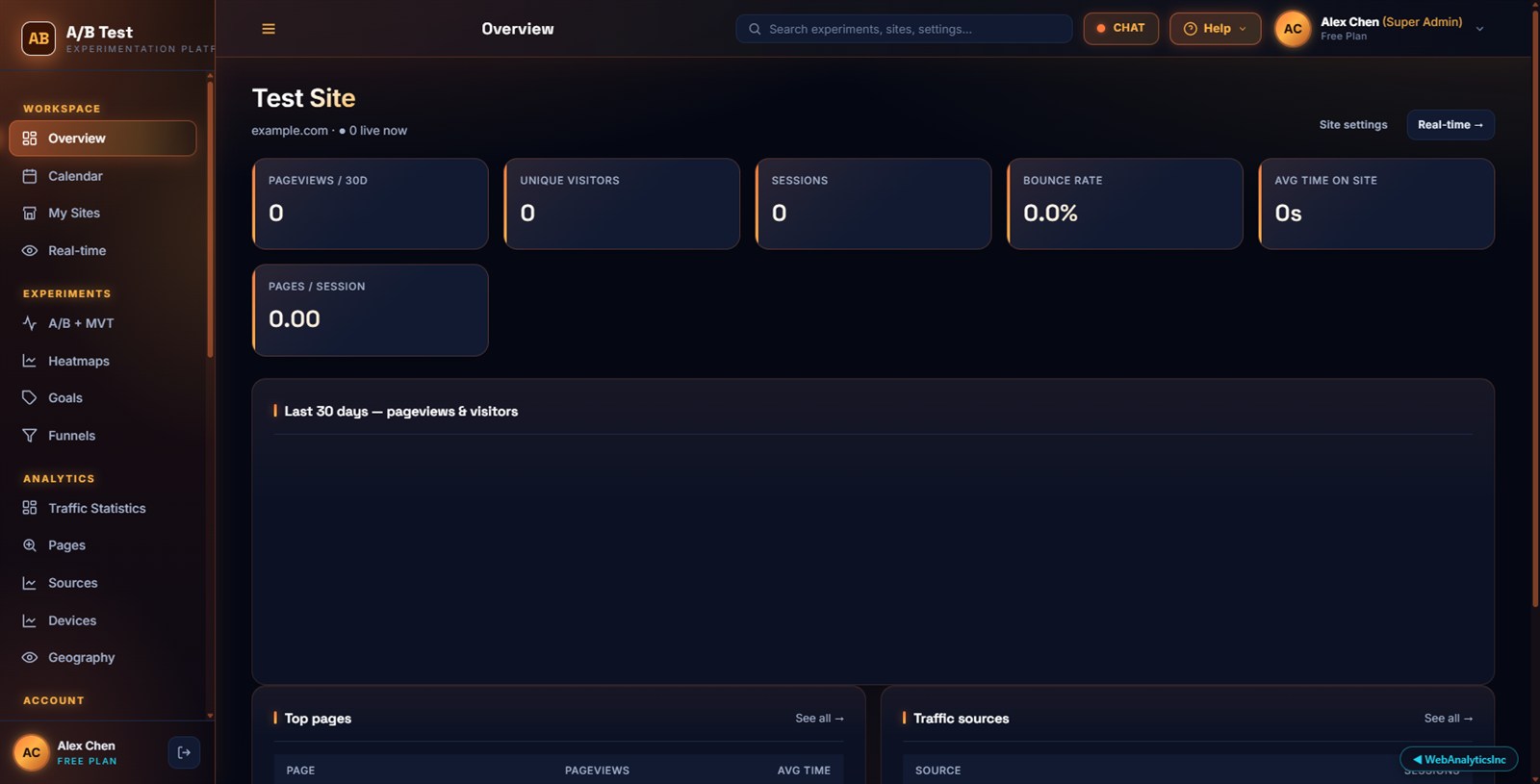Click the Devices chart icon
This screenshot has width=1540, height=784.
(x=30, y=620)
